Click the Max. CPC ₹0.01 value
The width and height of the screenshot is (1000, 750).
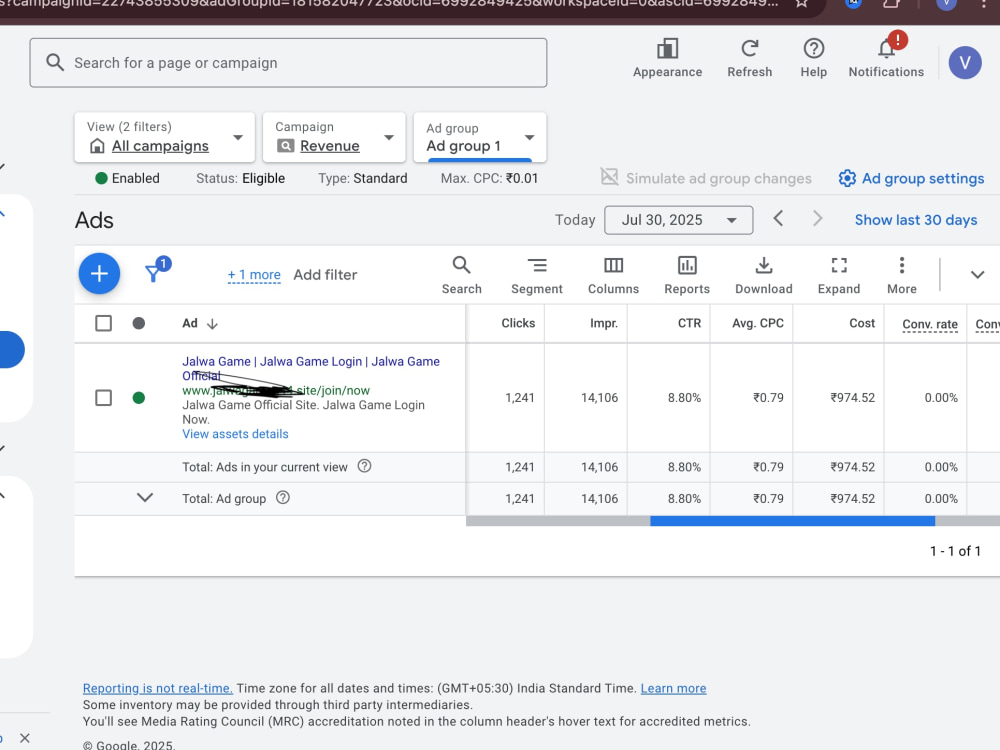[x=522, y=179]
